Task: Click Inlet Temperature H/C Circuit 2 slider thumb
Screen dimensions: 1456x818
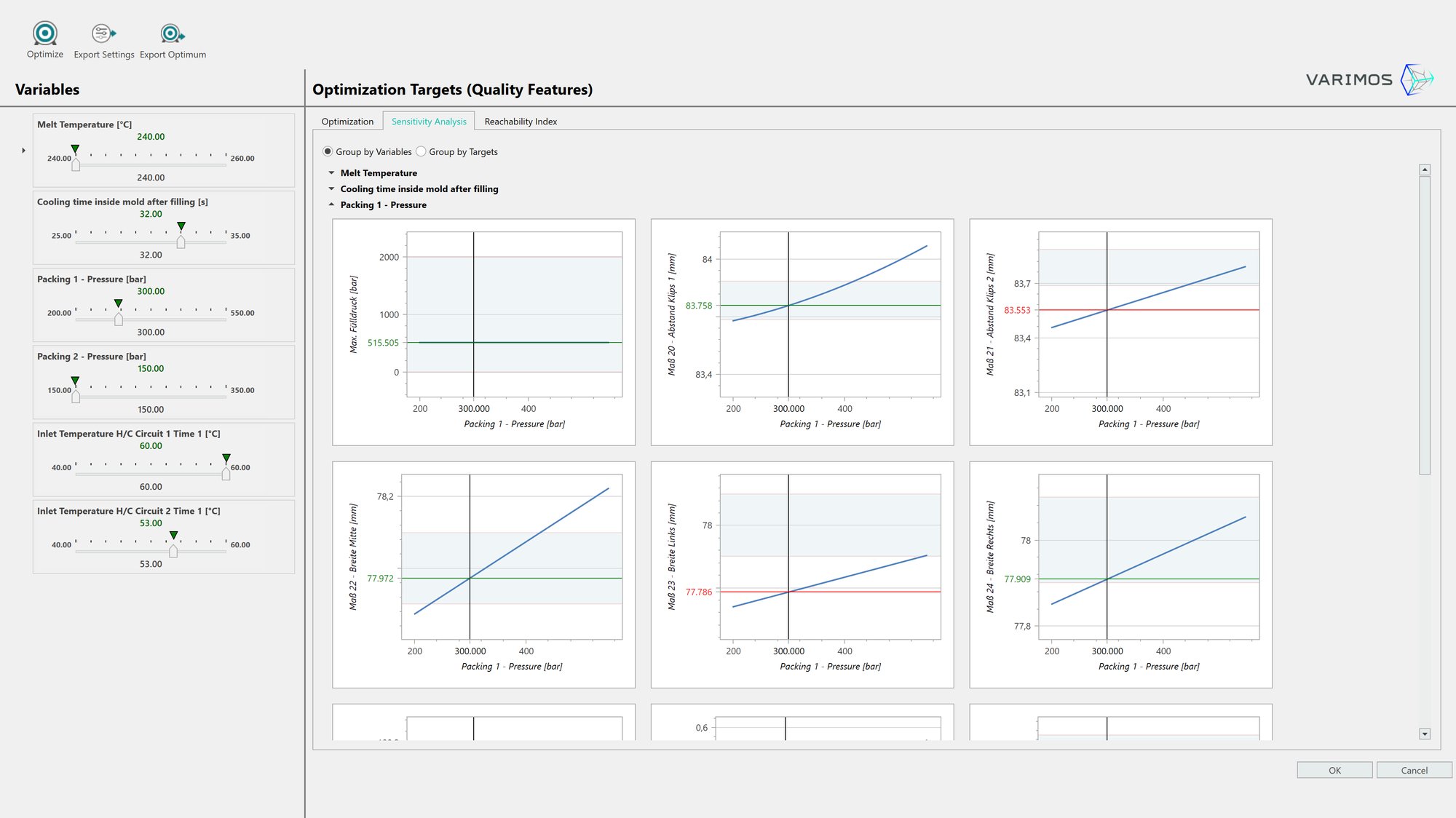Action: pos(173,552)
